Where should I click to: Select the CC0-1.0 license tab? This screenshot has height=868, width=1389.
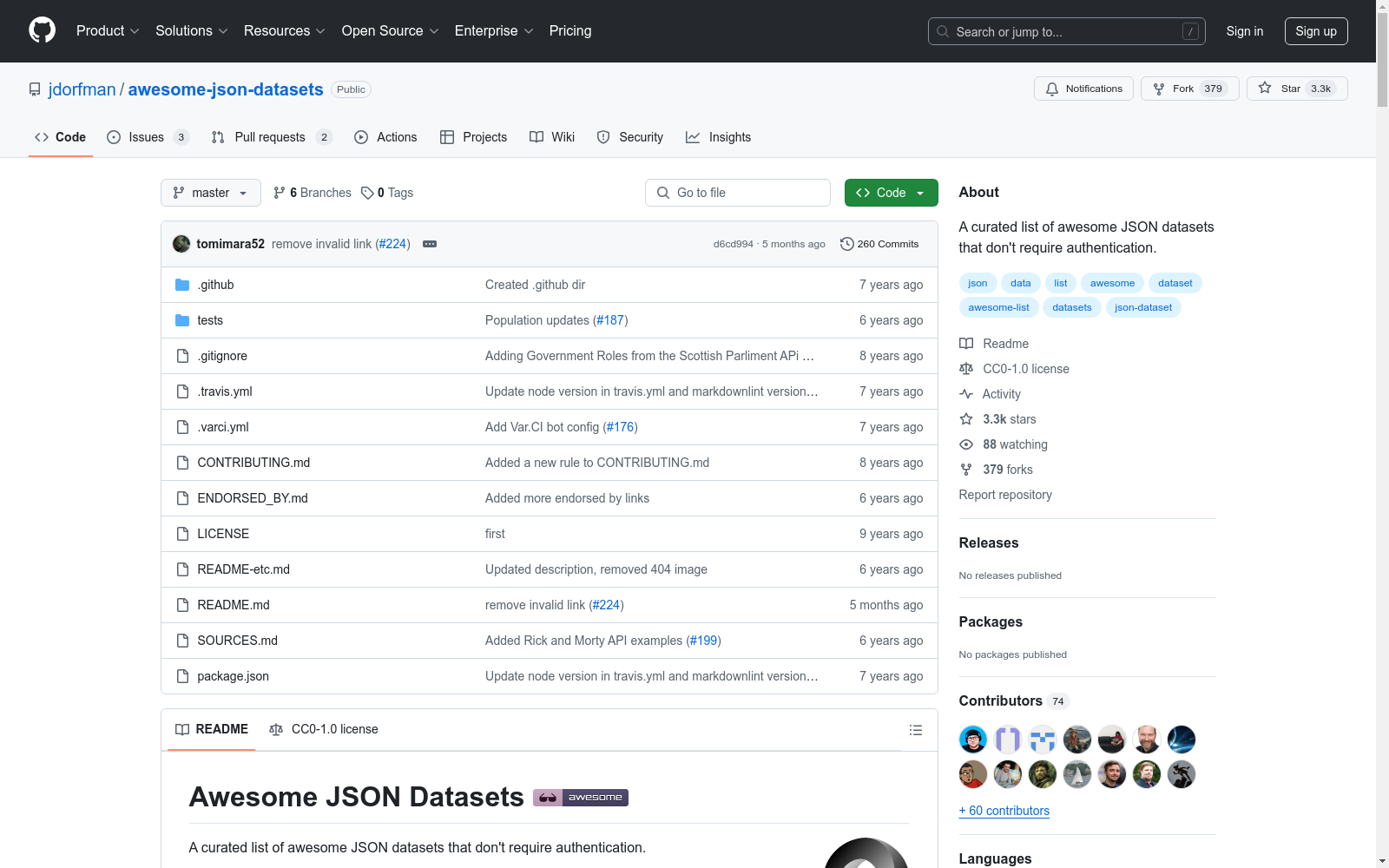324,729
